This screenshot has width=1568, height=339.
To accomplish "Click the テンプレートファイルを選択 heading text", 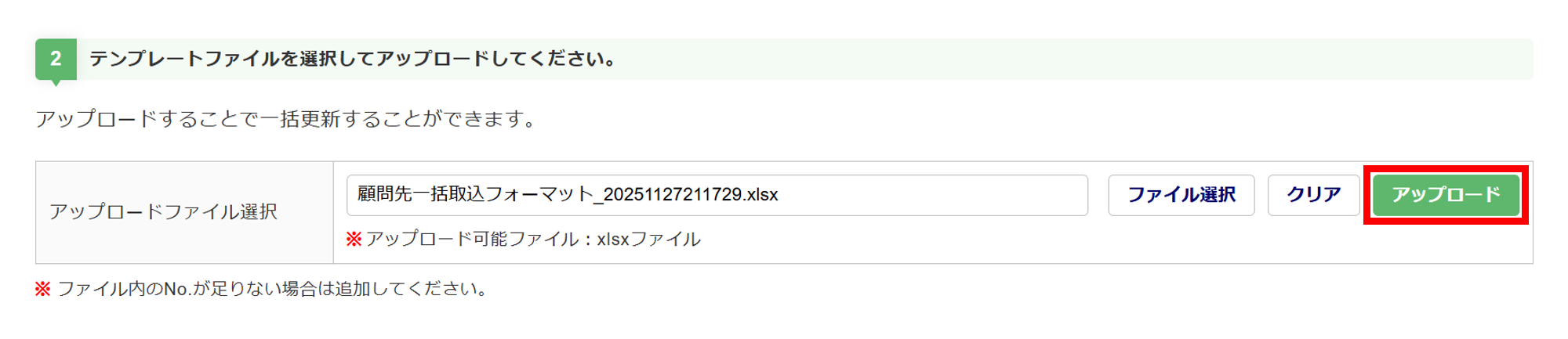I will 353,59.
